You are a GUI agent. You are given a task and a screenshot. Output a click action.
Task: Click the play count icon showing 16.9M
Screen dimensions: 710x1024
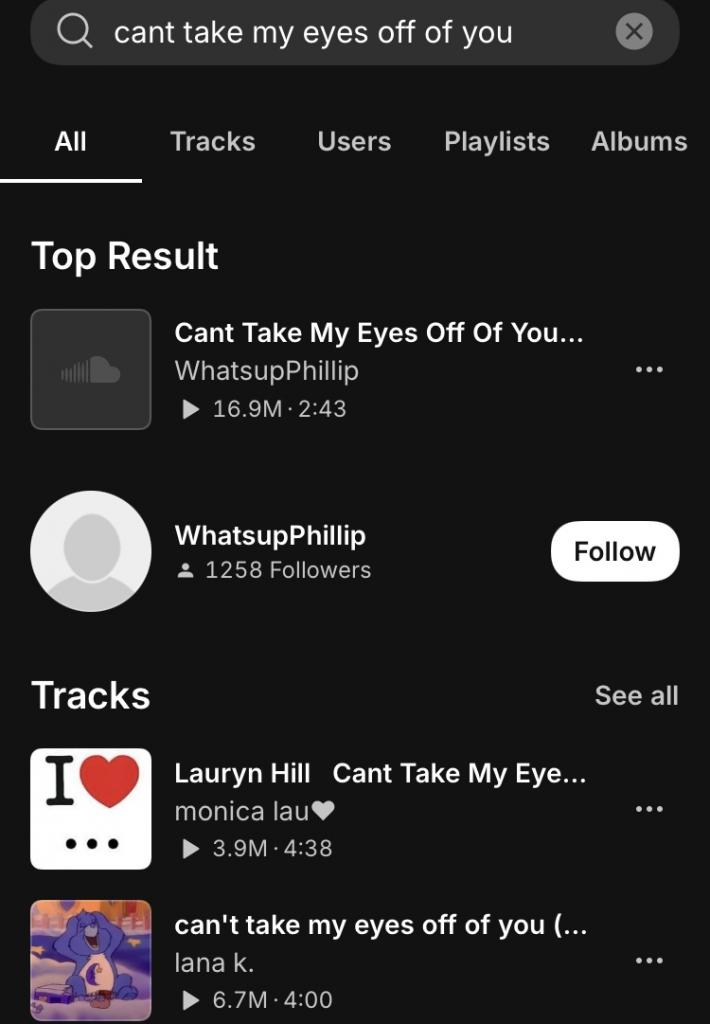tap(190, 409)
